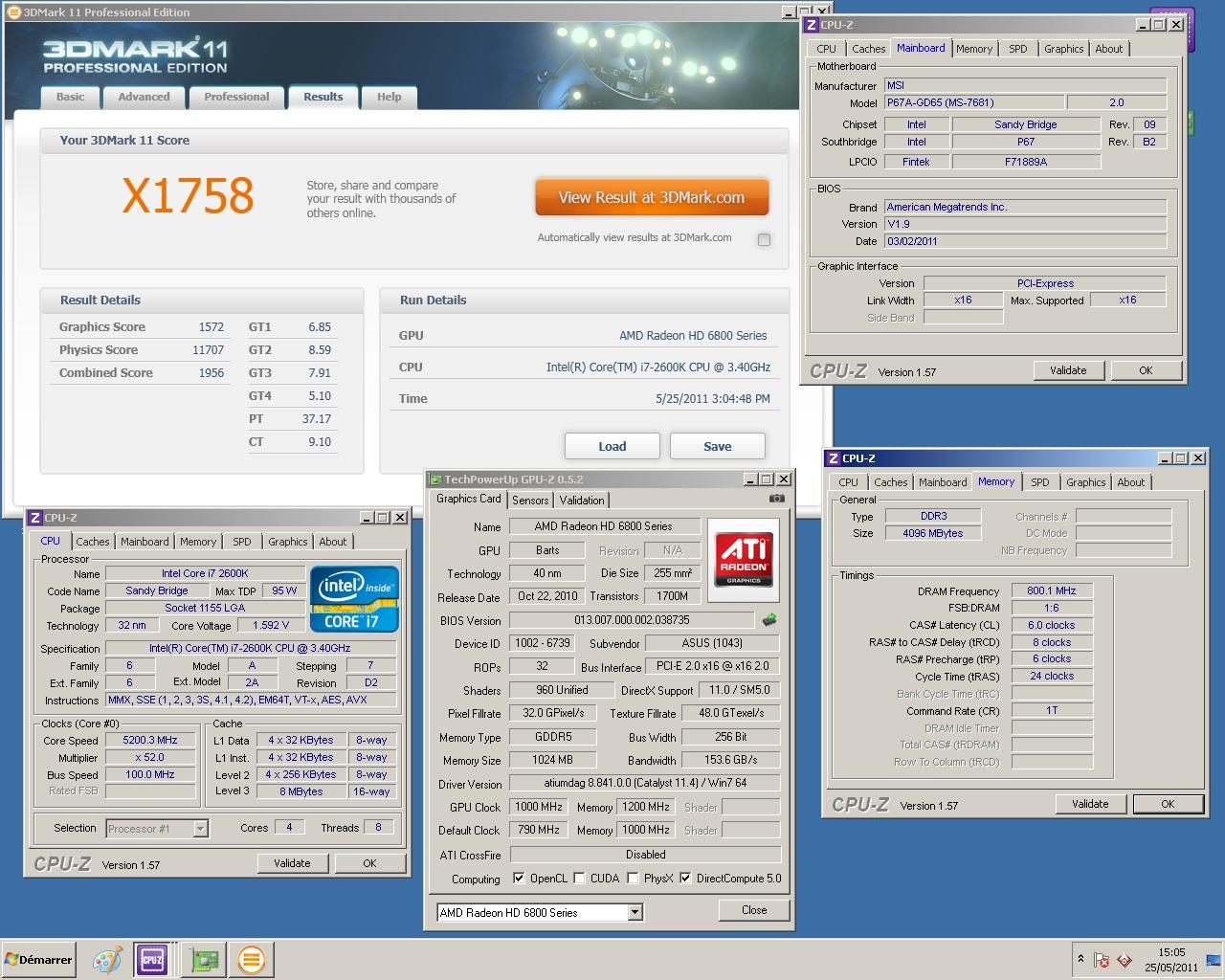
Task: Click the Physics Score value 11707
Action: (208, 349)
